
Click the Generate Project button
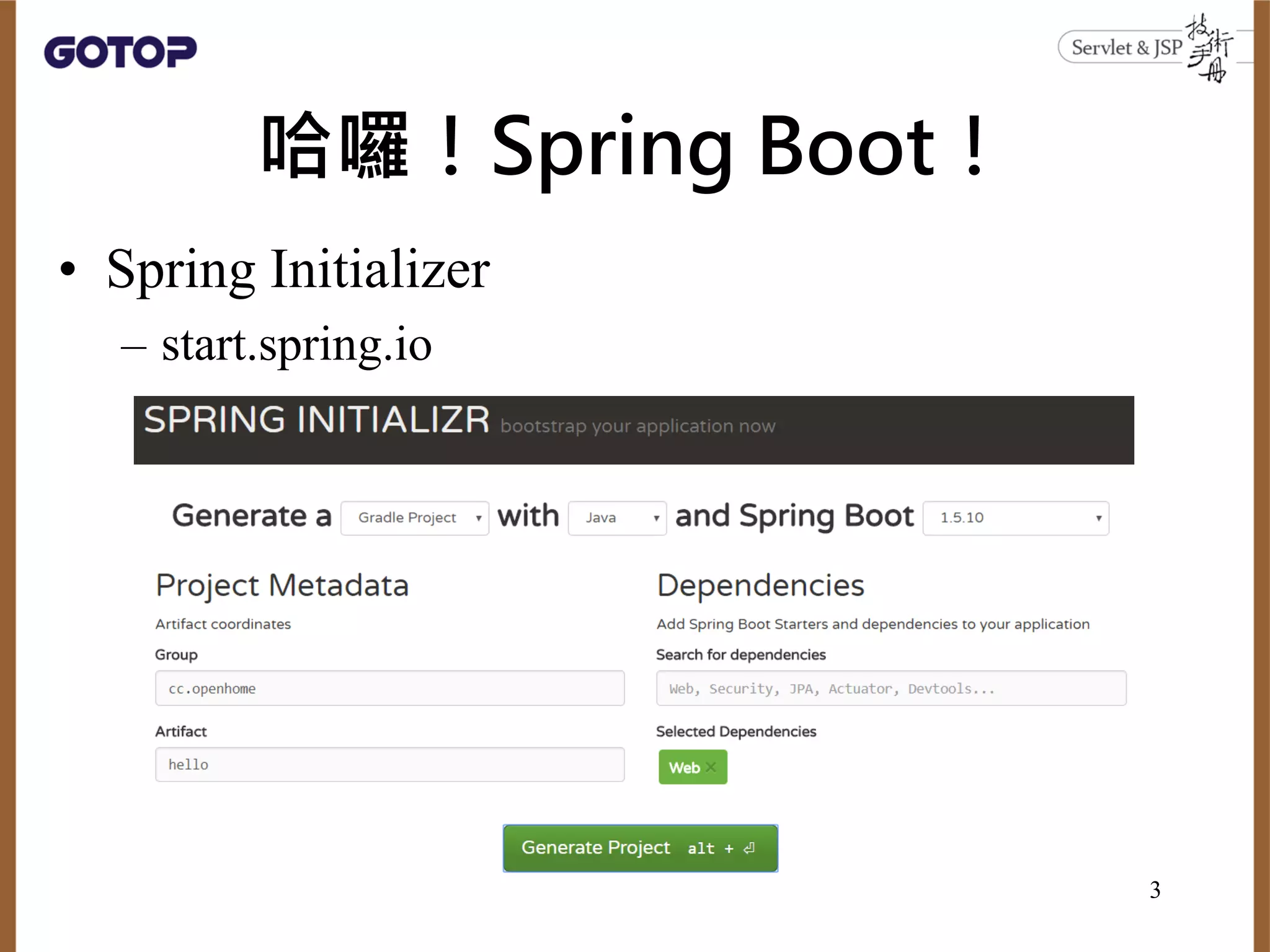tap(640, 848)
